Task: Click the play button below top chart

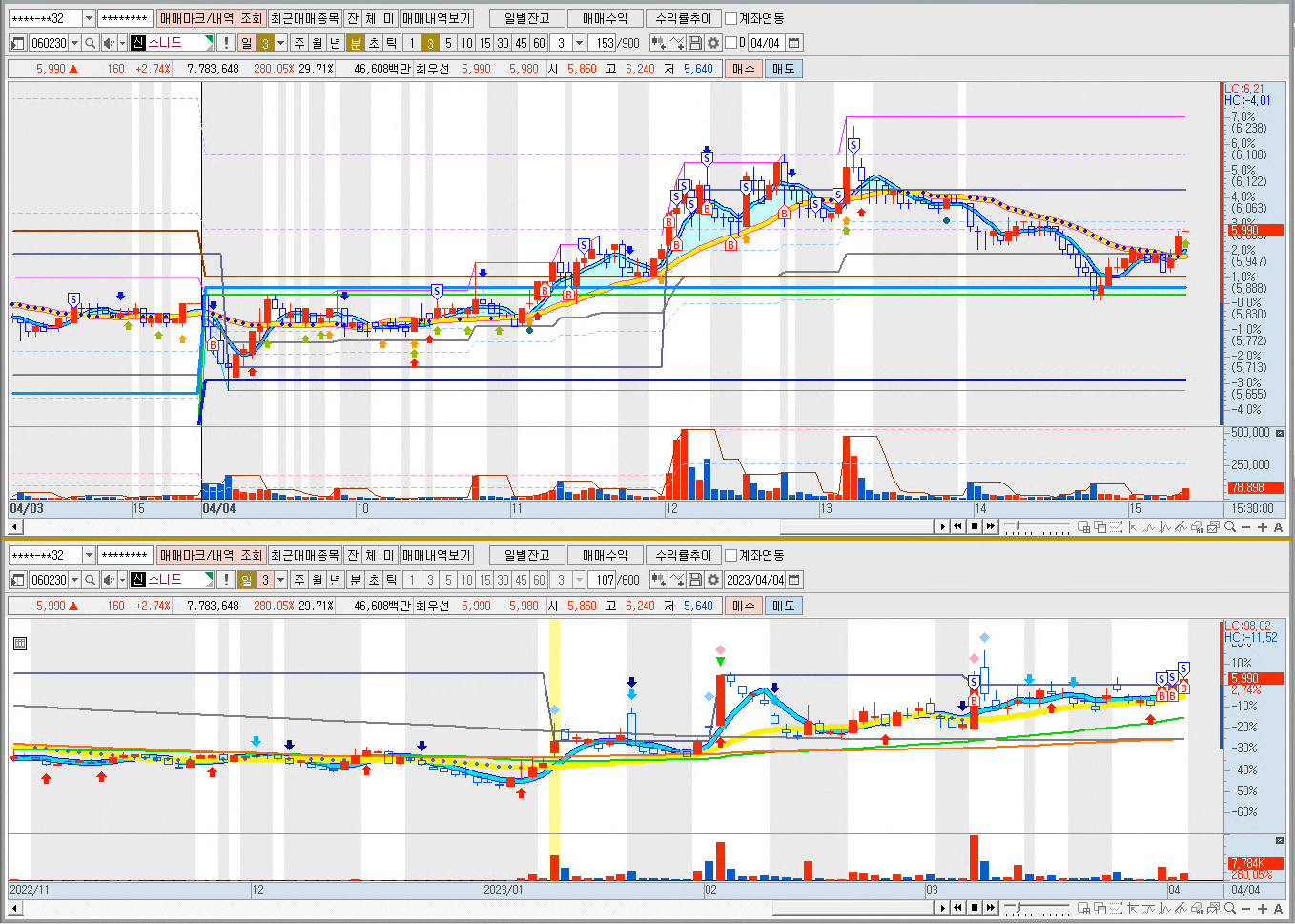Action: [x=942, y=526]
